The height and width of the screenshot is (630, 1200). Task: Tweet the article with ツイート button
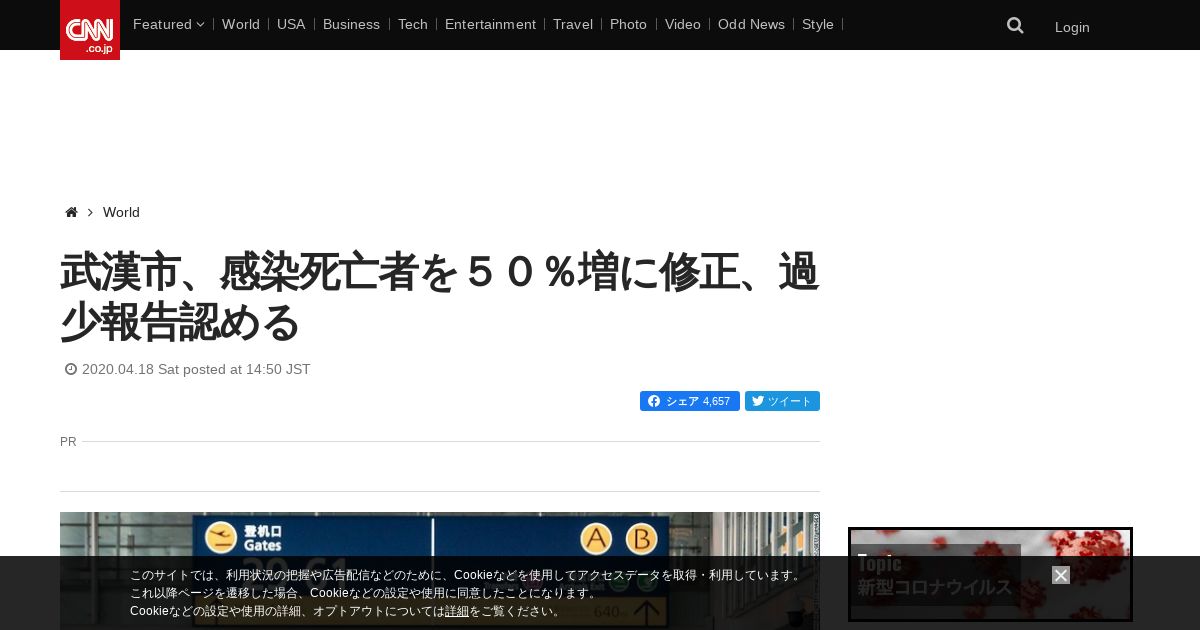[x=782, y=401]
